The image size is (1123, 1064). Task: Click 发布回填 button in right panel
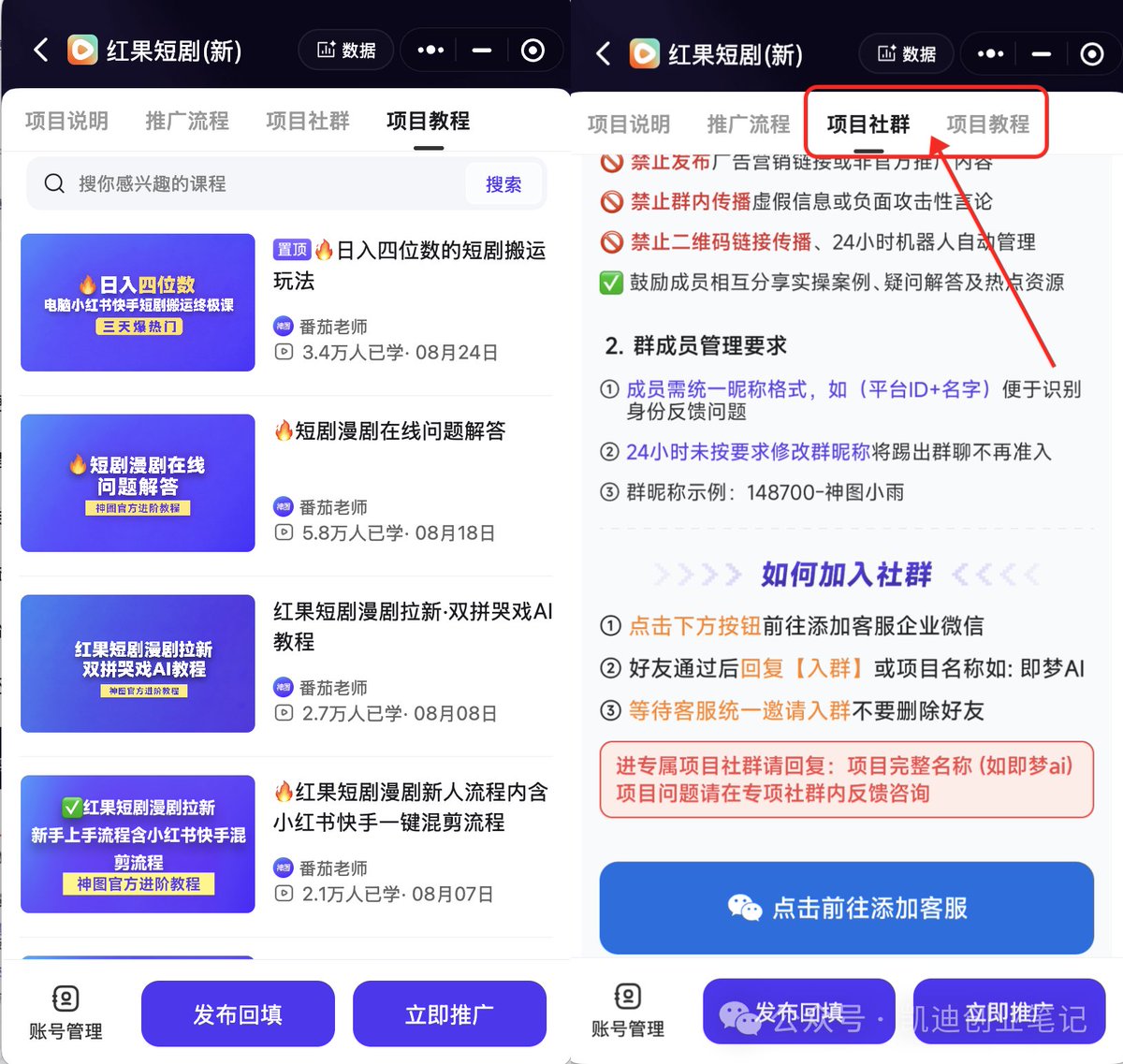[799, 1012]
